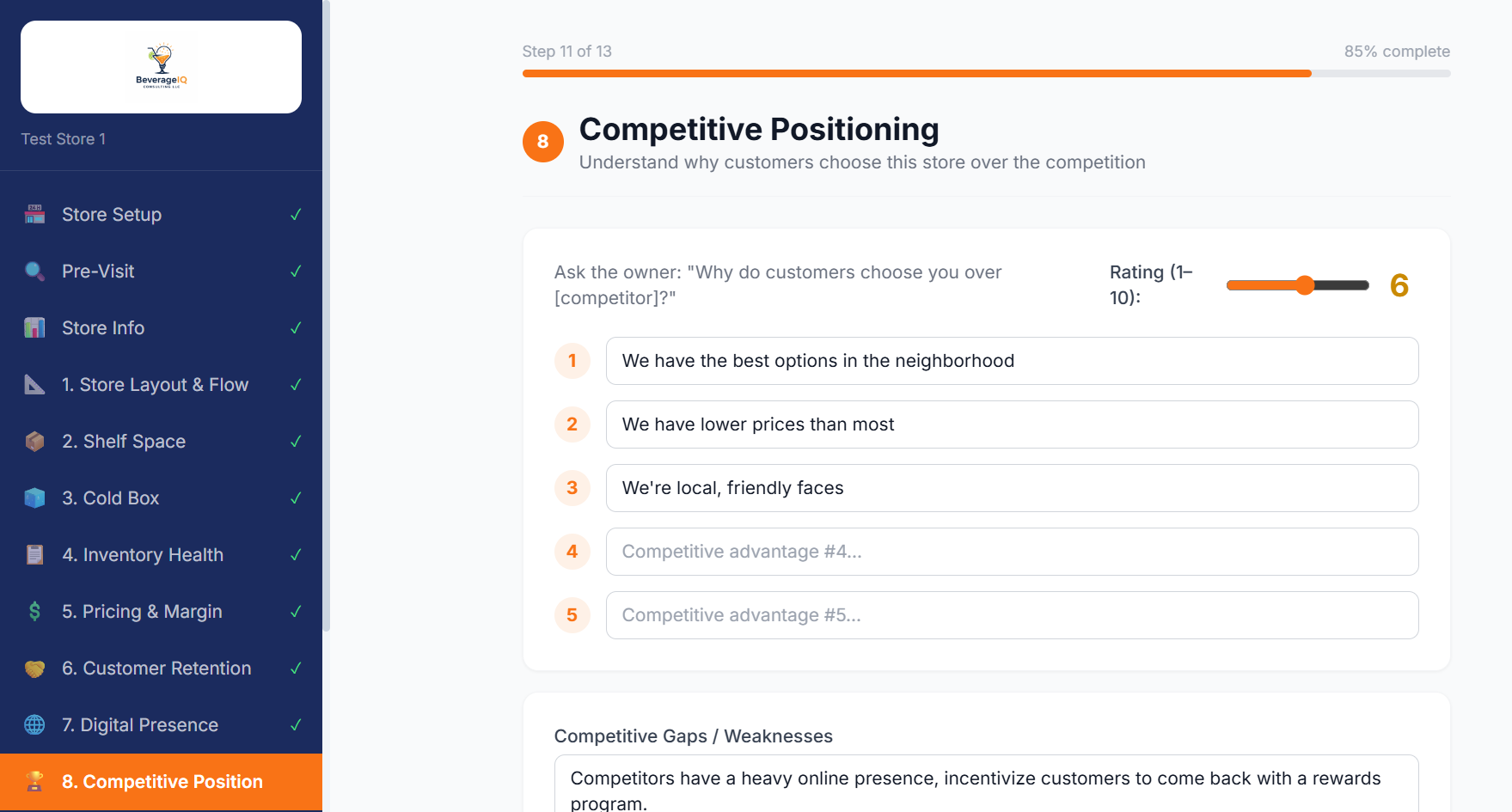
Task: Click the Customer Retention heart icon
Action: [34, 668]
